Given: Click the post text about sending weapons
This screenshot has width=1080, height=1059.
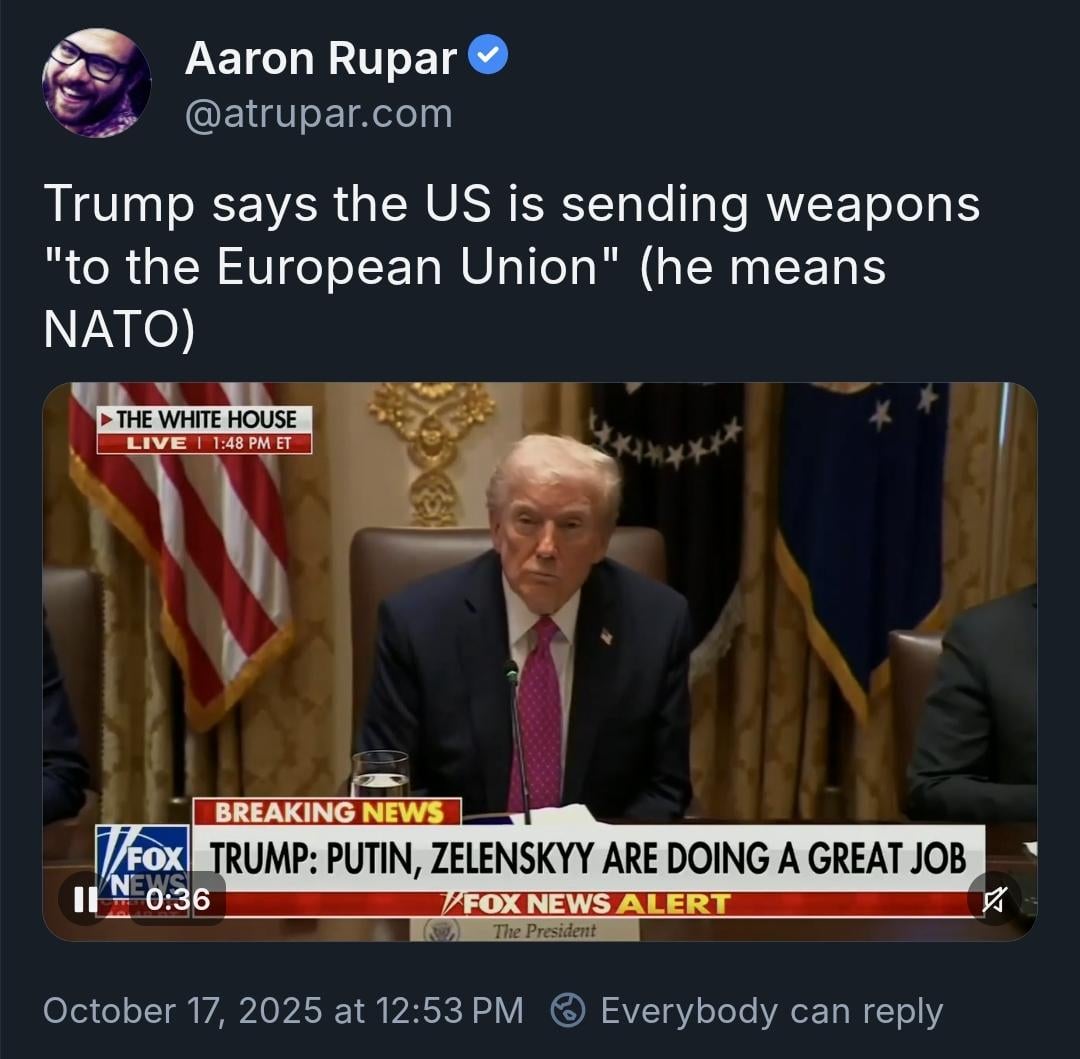Looking at the screenshot, I should coord(512,266).
